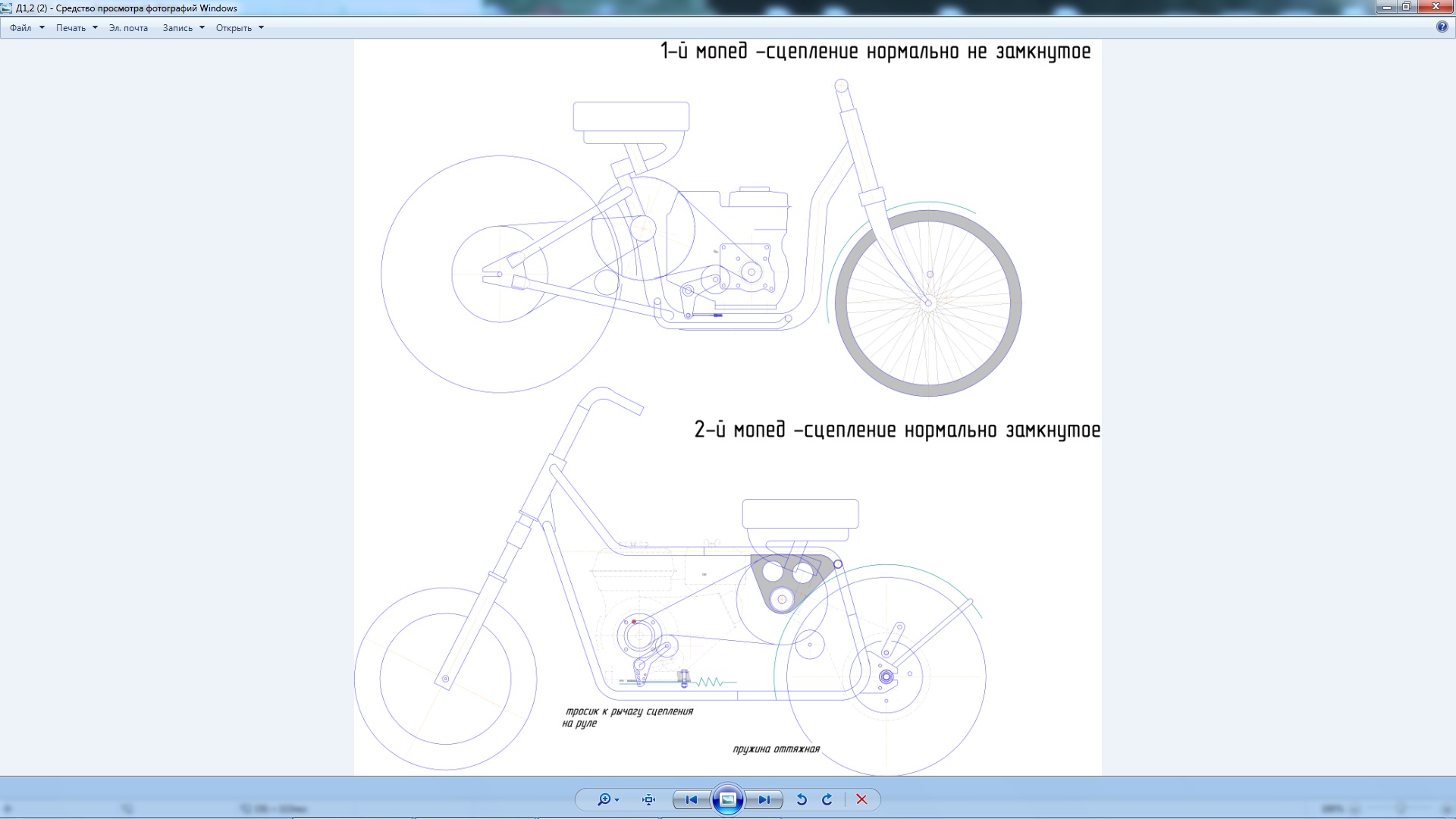The height and width of the screenshot is (819, 1456).
Task: Go to the next photo
Action: (x=764, y=799)
